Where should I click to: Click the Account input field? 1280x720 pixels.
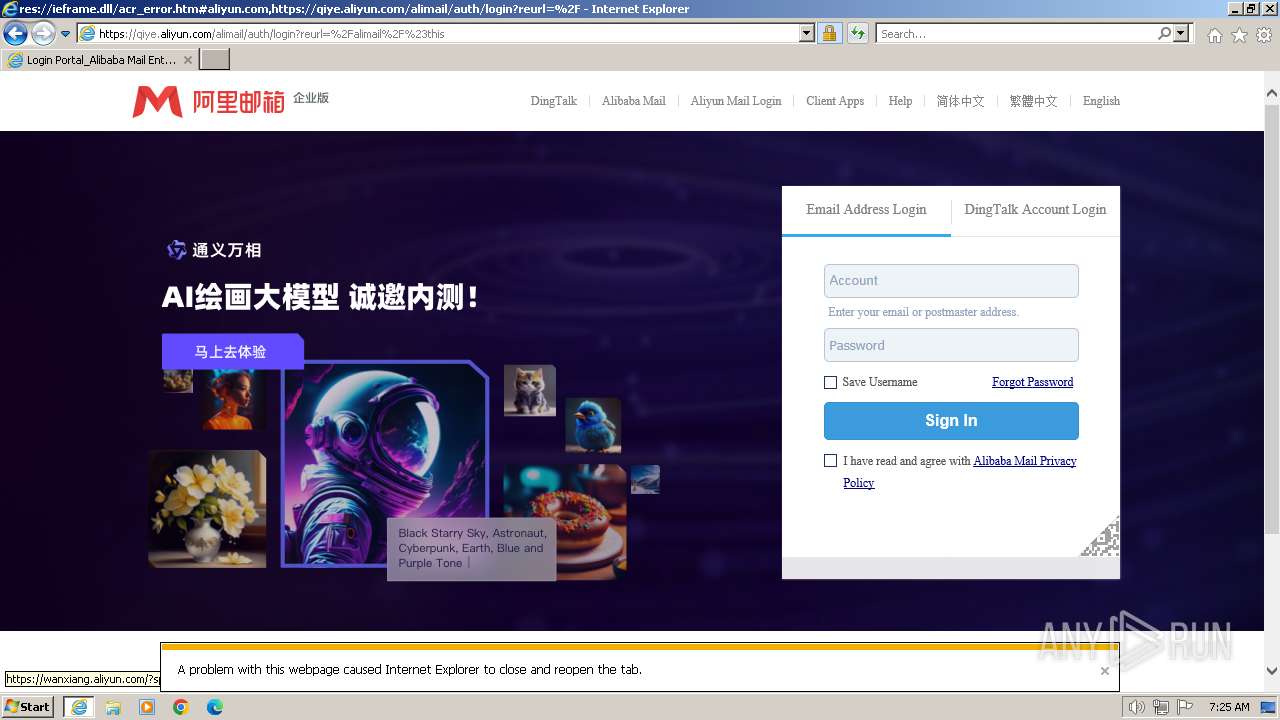[951, 281]
